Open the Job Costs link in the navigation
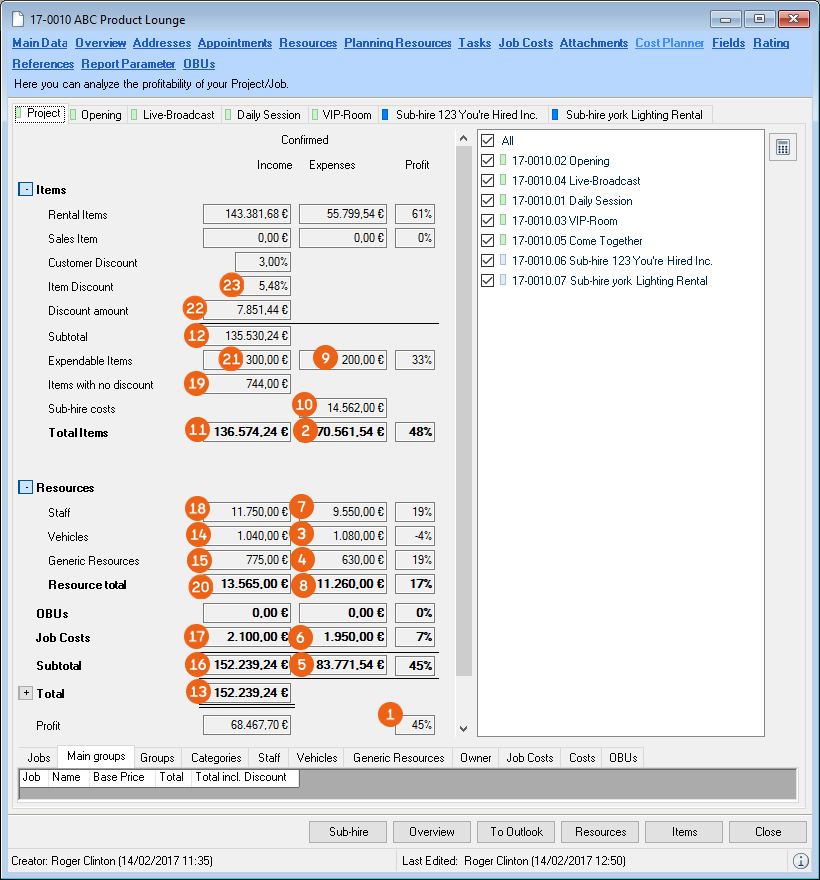The width and height of the screenshot is (820, 880). [524, 43]
